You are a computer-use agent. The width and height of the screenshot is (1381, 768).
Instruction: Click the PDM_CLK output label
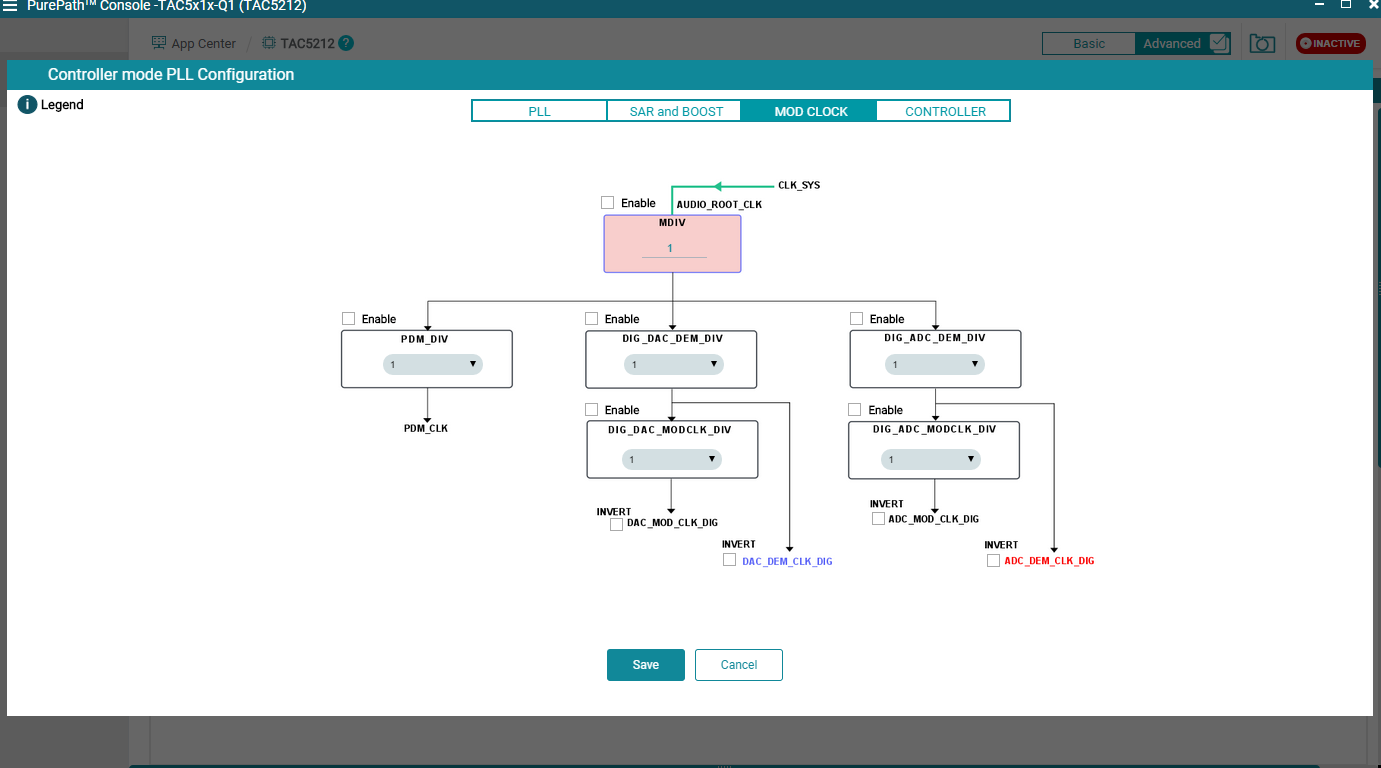coord(426,428)
